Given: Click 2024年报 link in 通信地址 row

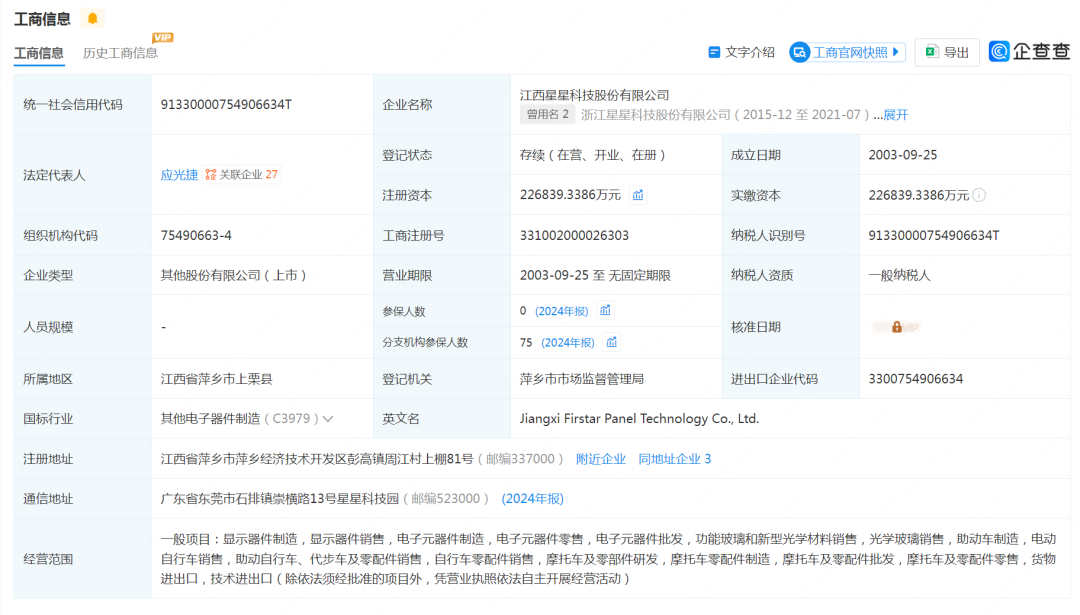Looking at the screenshot, I should tap(532, 499).
